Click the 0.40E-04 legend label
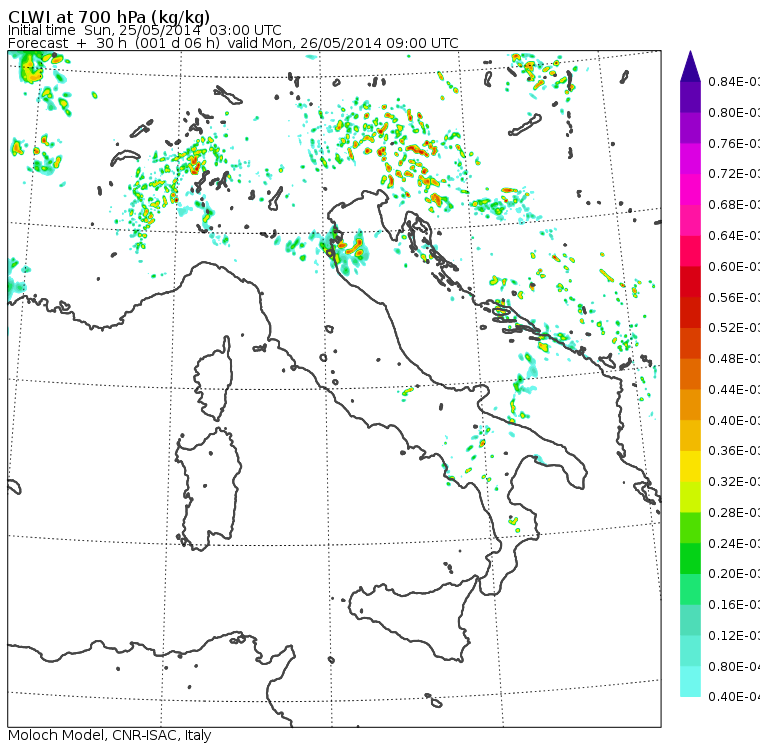This screenshot has height=749, width=760. point(734,697)
